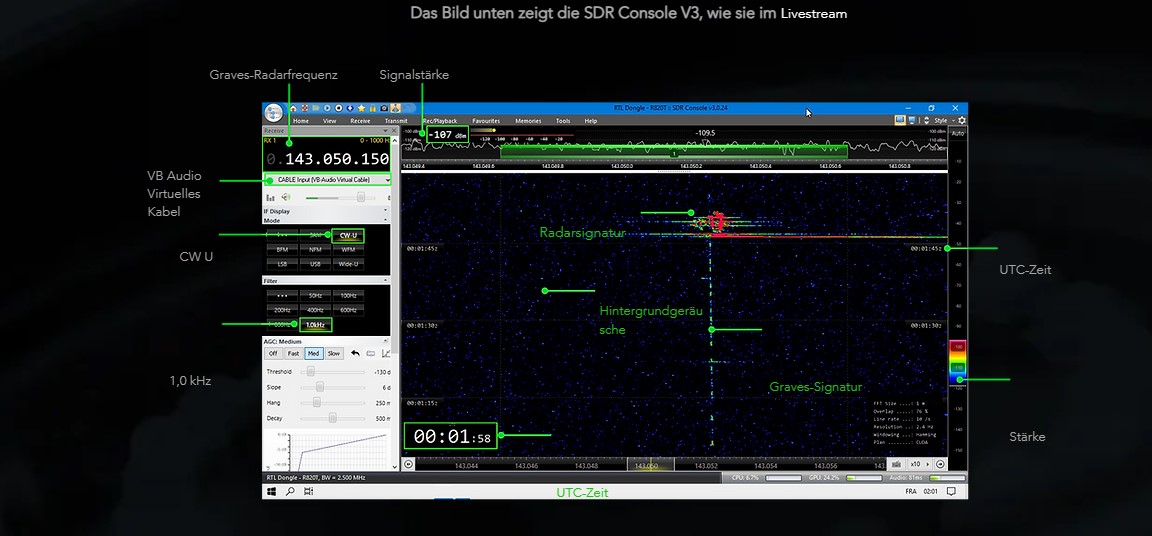Select USB mode

pyautogui.click(x=315, y=264)
